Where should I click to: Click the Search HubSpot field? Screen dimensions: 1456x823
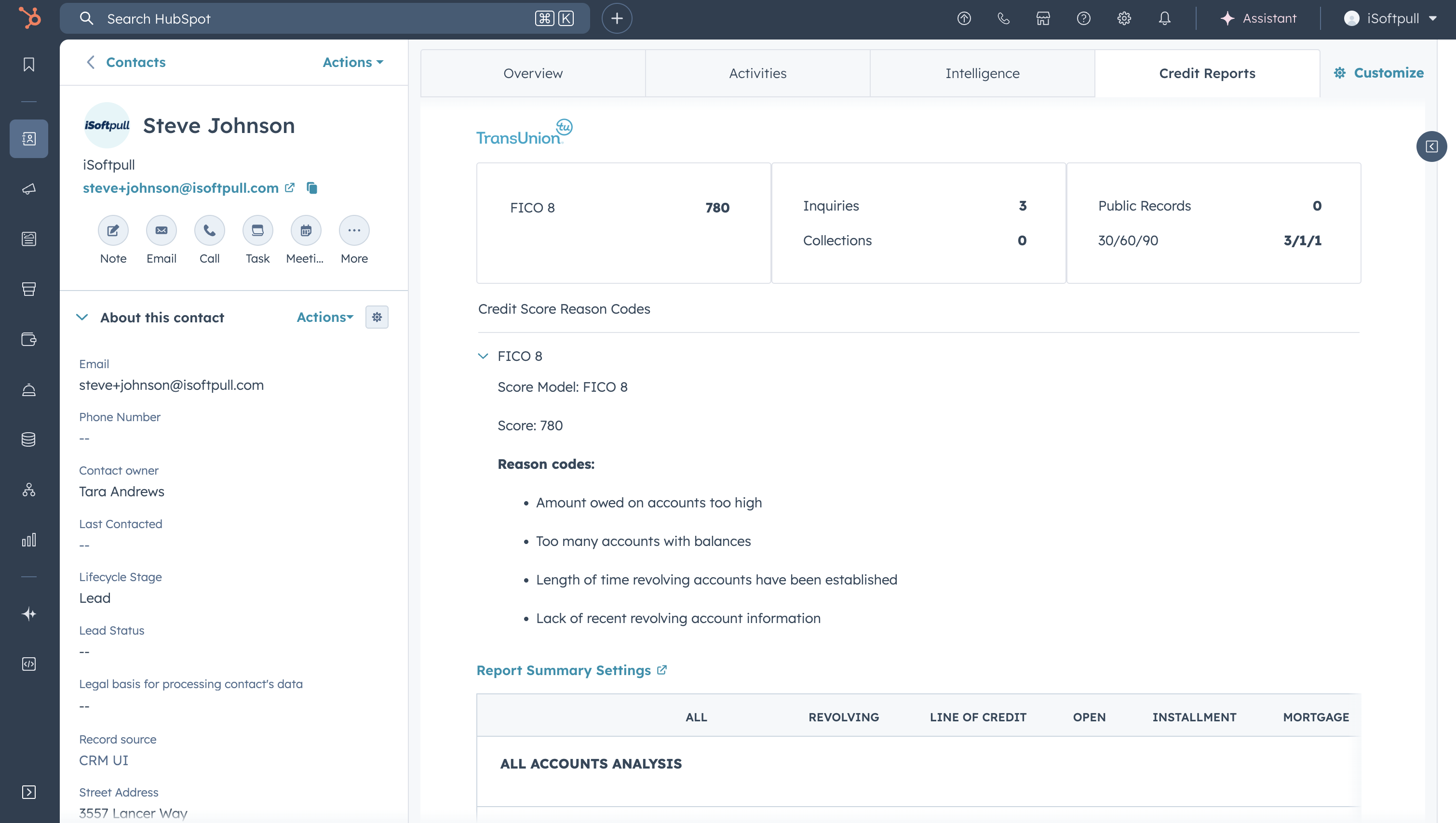pos(317,19)
